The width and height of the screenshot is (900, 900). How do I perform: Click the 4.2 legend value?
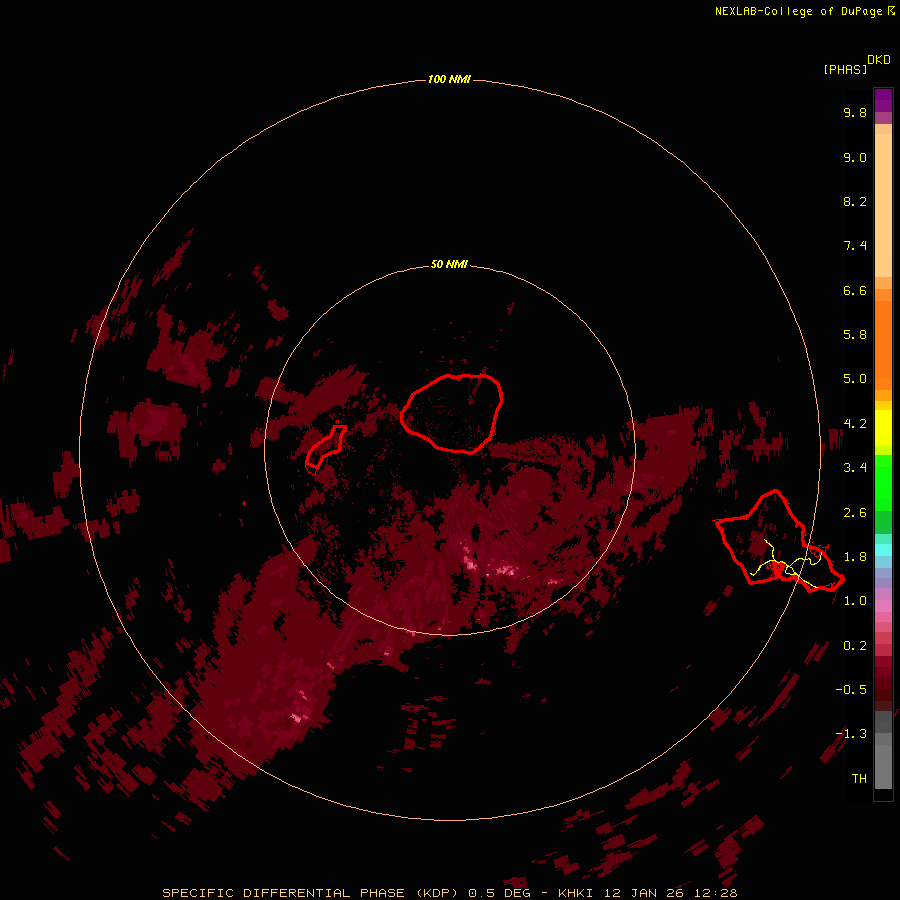click(x=855, y=424)
